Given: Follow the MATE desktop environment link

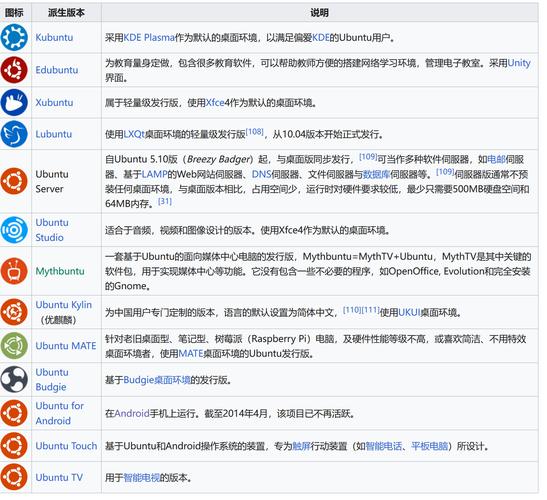Looking at the screenshot, I should point(191,353).
